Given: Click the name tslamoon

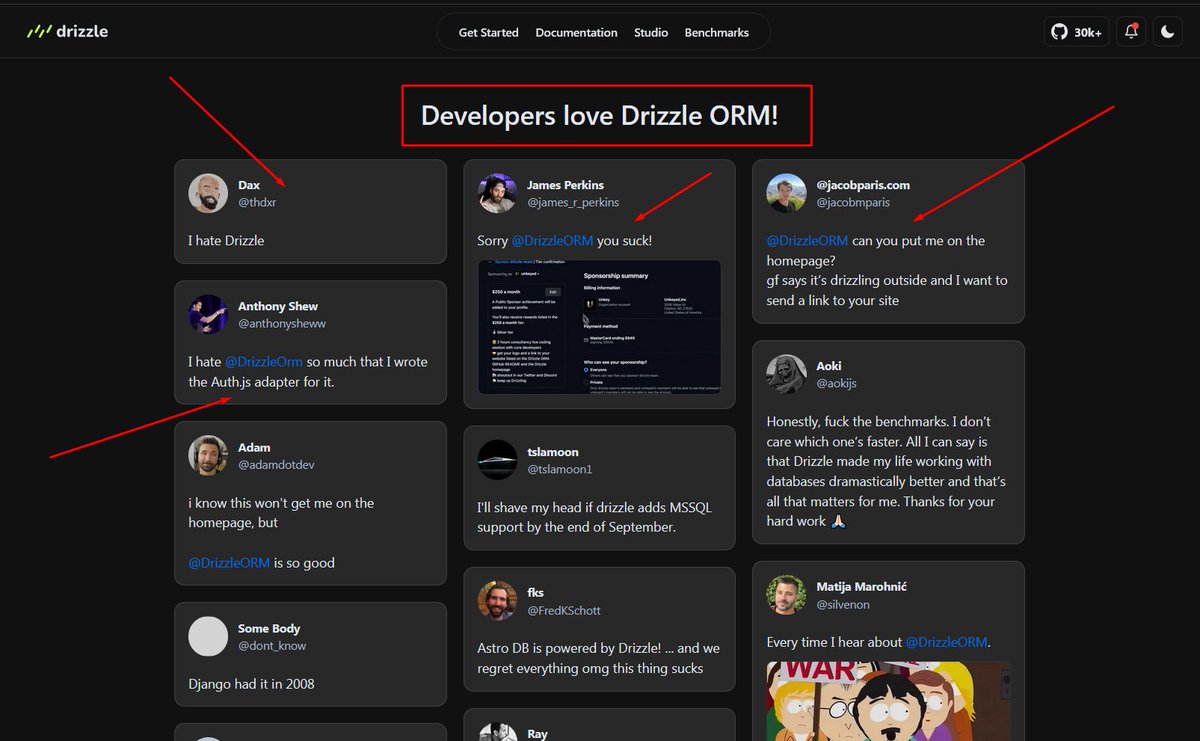Looking at the screenshot, I should pyautogui.click(x=553, y=452).
